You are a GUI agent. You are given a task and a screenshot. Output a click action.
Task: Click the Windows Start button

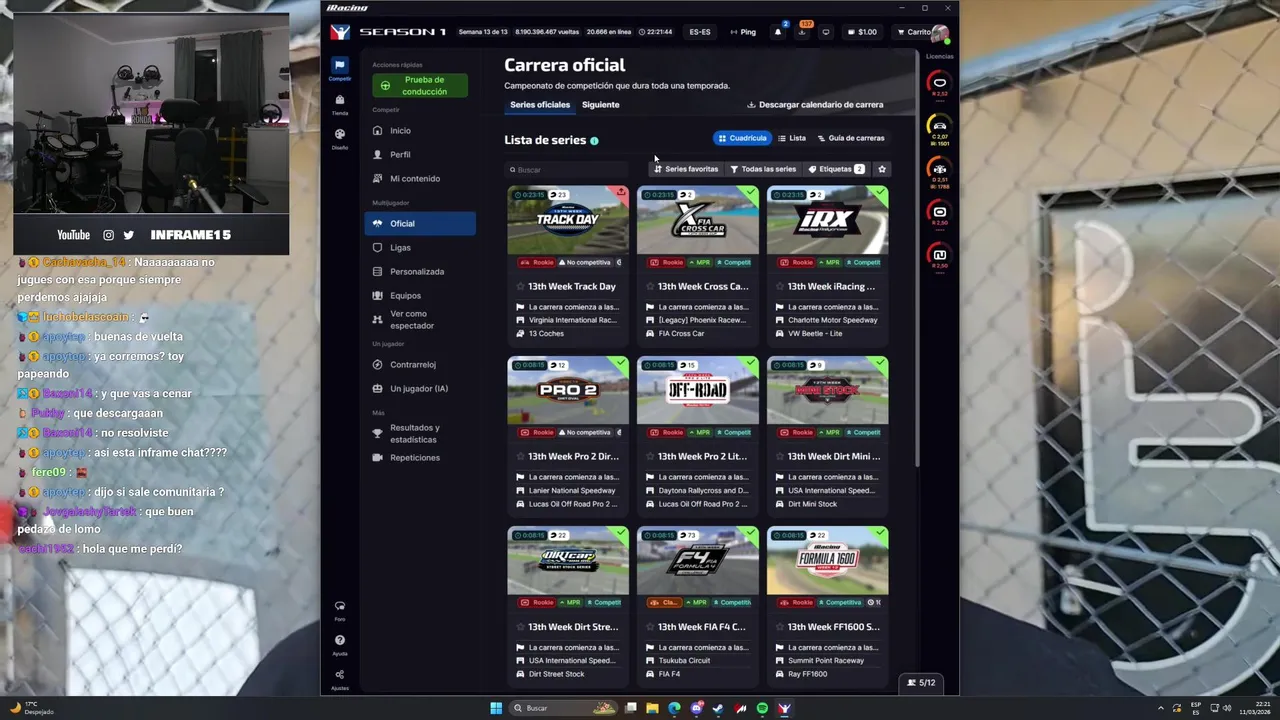(x=496, y=708)
